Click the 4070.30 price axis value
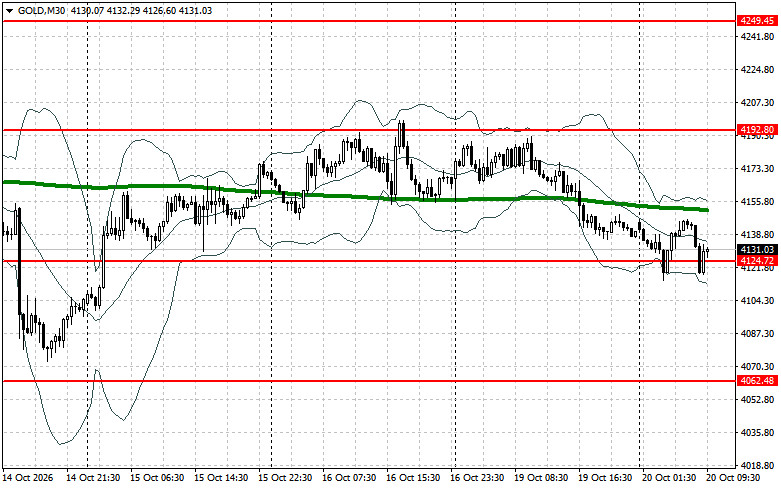This screenshot has width=781, height=489. [757, 367]
